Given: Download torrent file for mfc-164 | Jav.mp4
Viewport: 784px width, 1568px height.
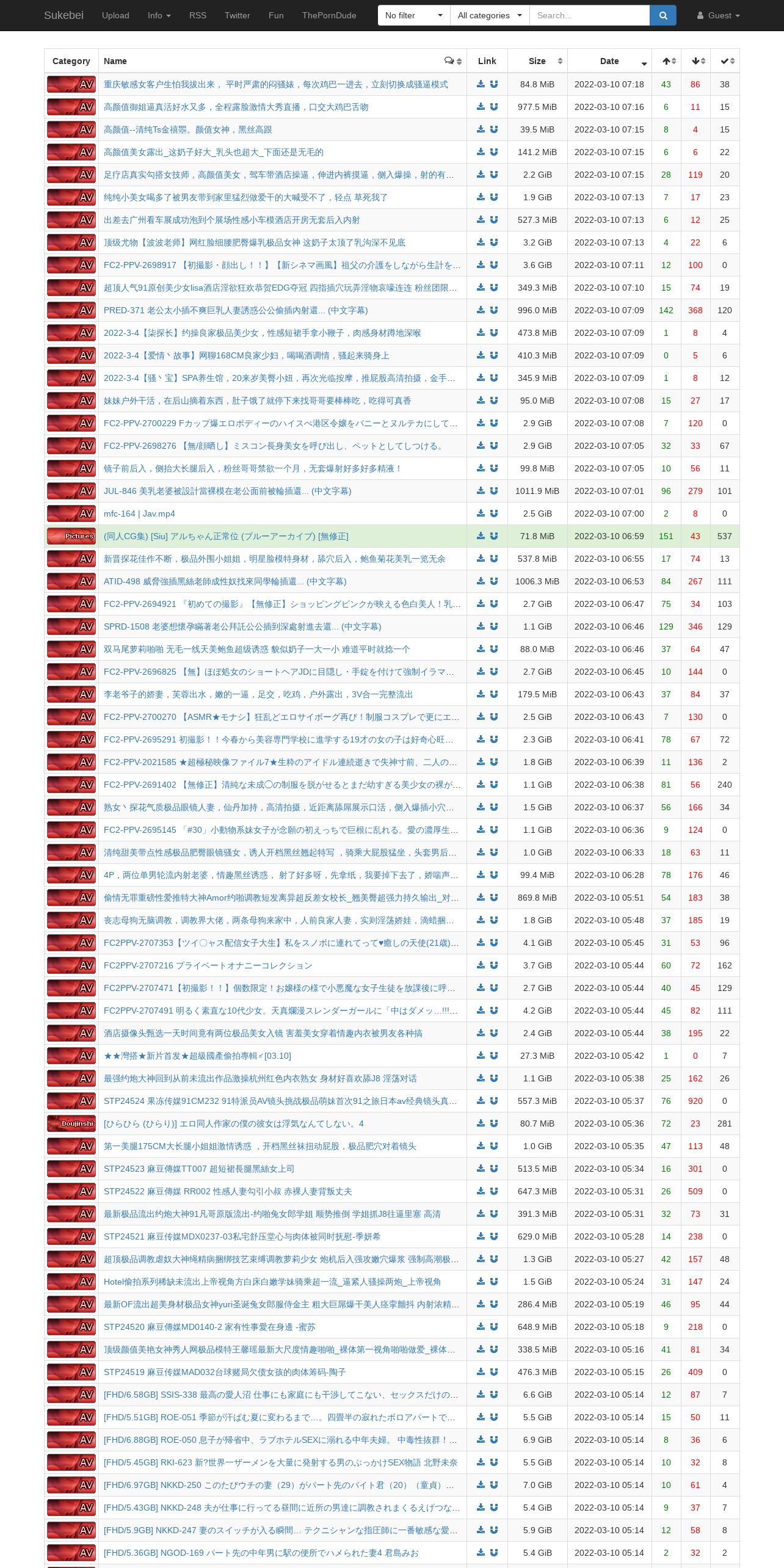Looking at the screenshot, I should pos(481,514).
